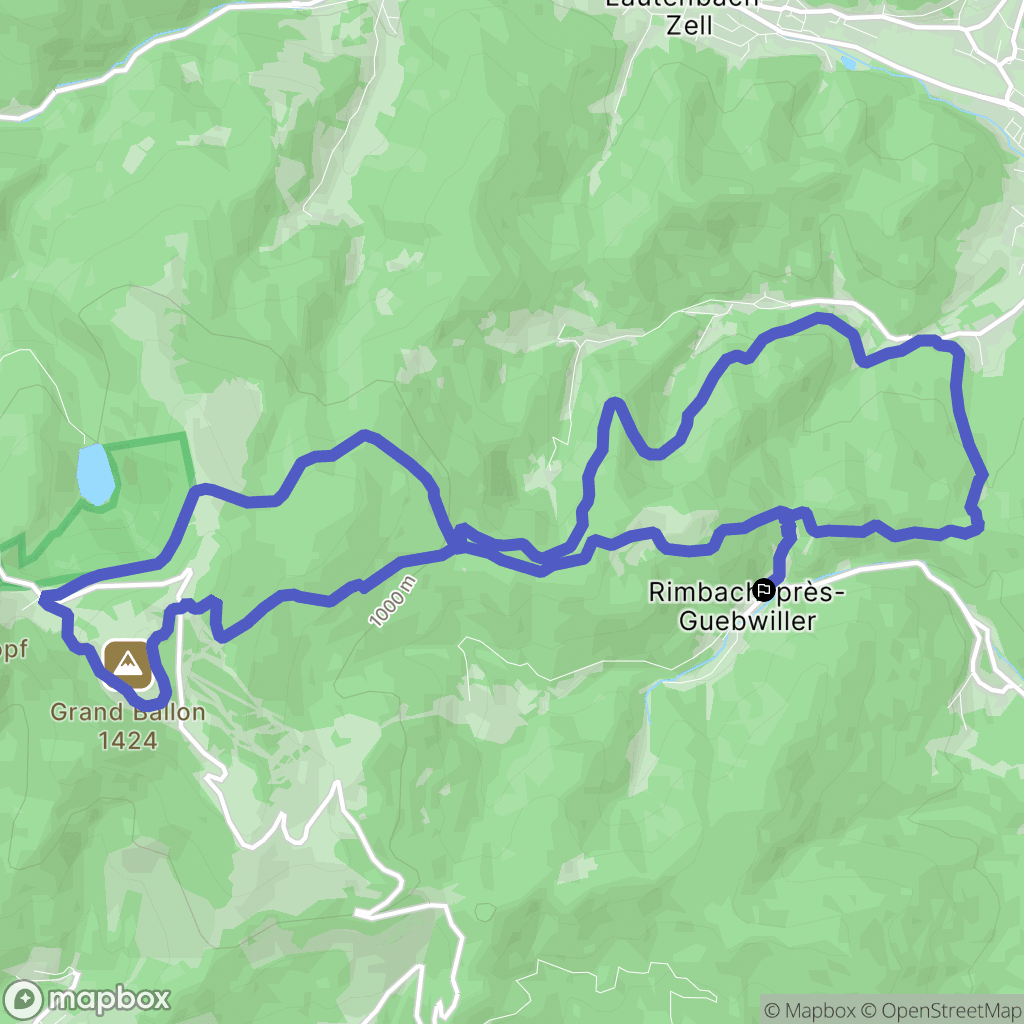Screen dimensions: 1024x1024
Task: Click the partial 'pf' label at left edge
Action: [x=13, y=649]
